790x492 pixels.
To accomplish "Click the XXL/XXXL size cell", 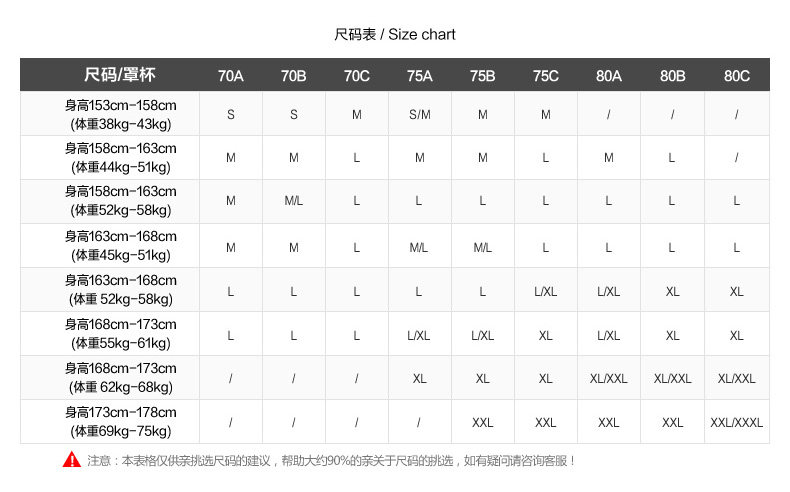I will 736,423.
